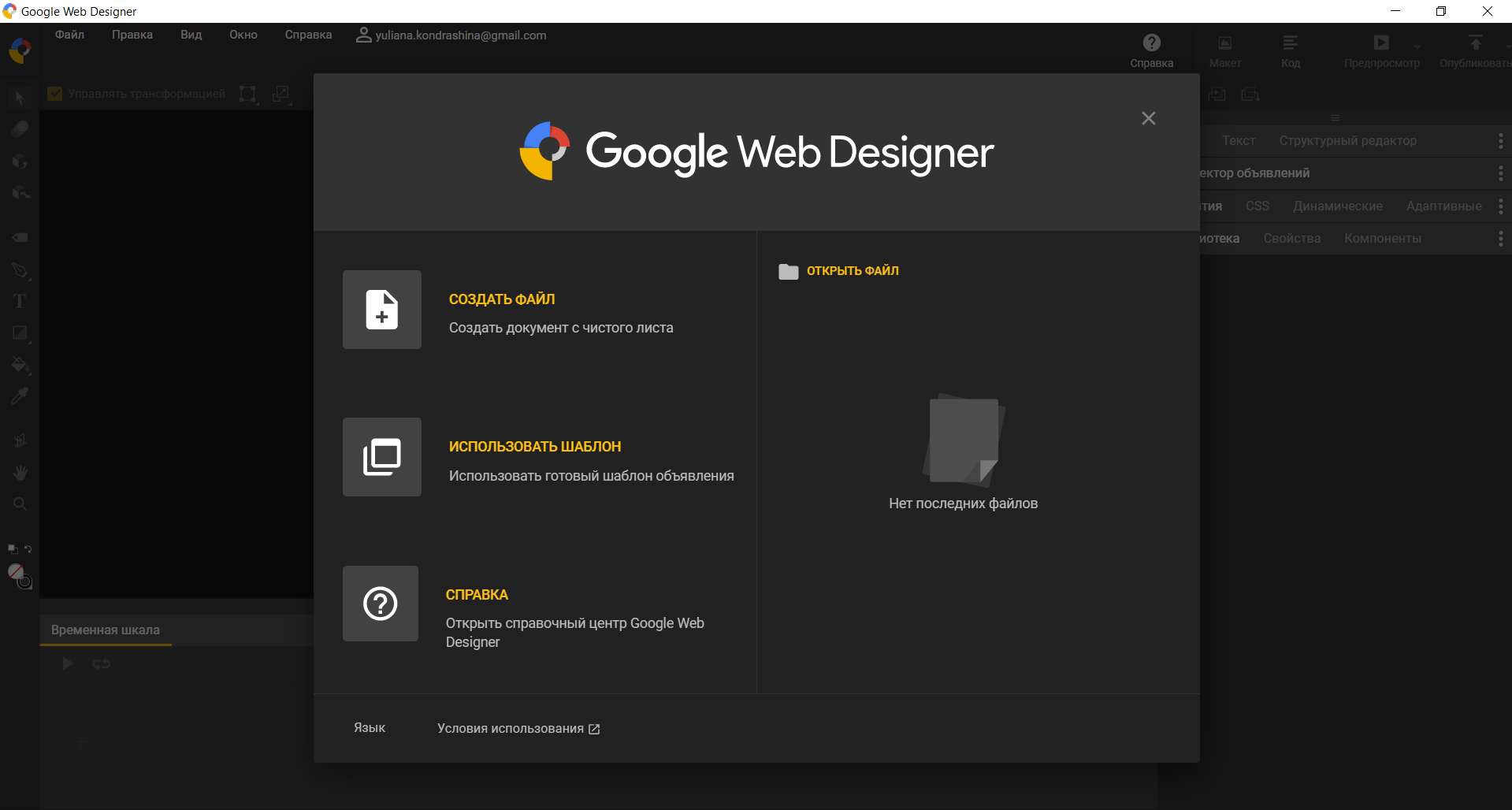1512x810 pixels.
Task: Click the СПРАВКА heading in the dialog
Action: [x=477, y=595]
